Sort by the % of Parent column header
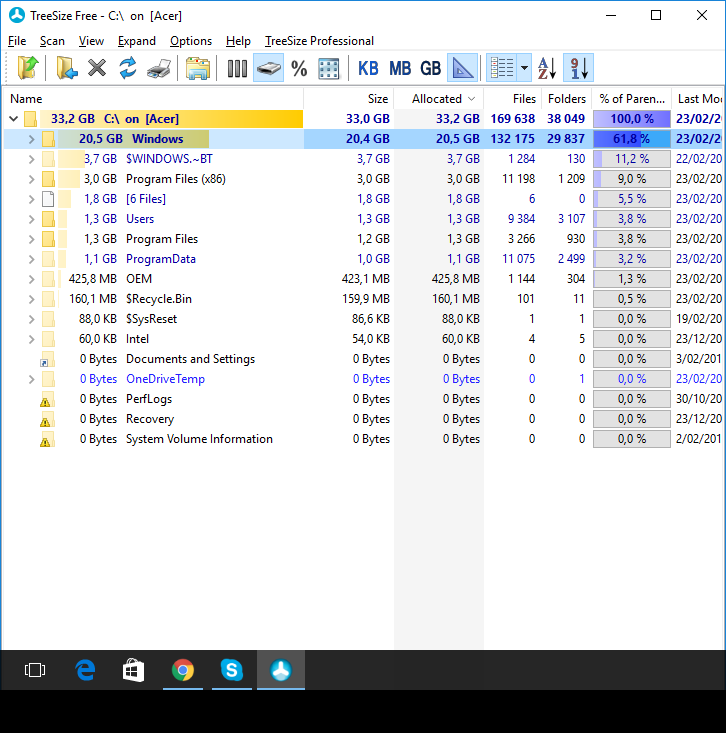Image resolution: width=726 pixels, height=733 pixels. click(632, 99)
